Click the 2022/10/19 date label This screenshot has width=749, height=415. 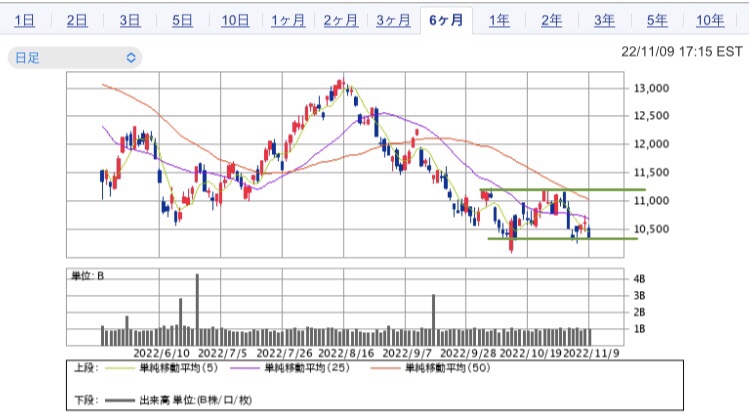[530, 353]
